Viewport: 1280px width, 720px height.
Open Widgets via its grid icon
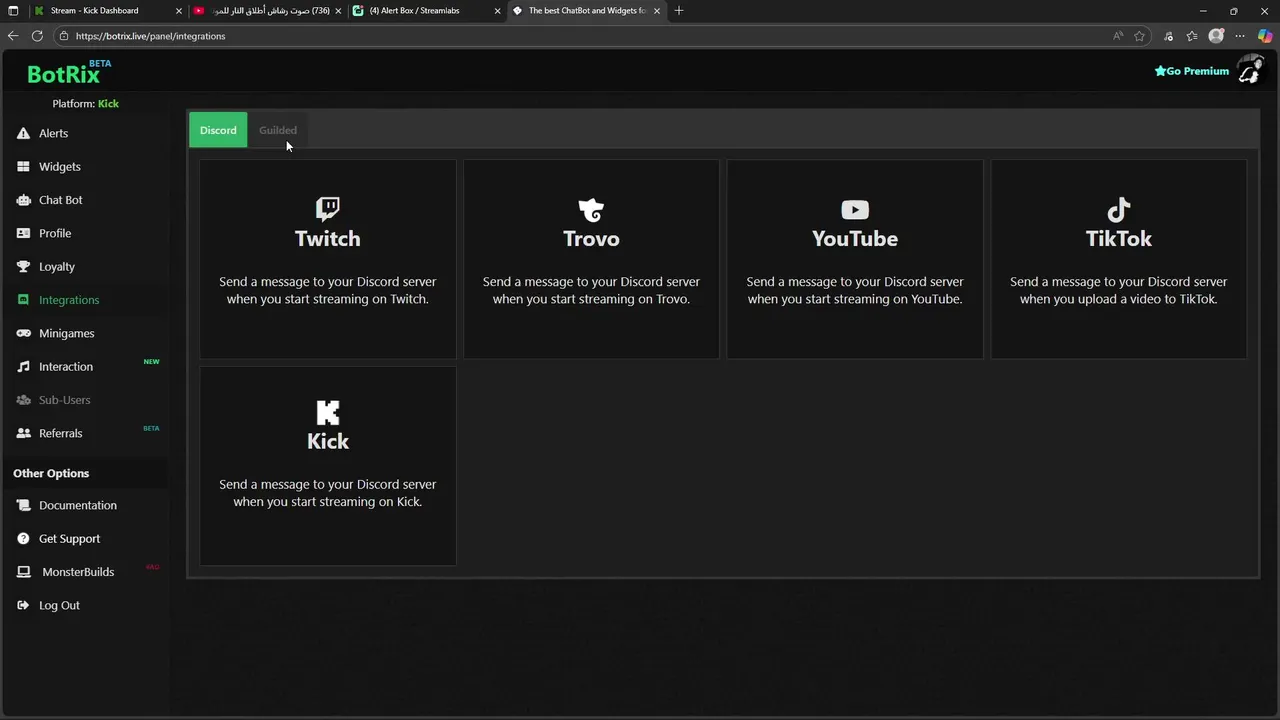(23, 167)
